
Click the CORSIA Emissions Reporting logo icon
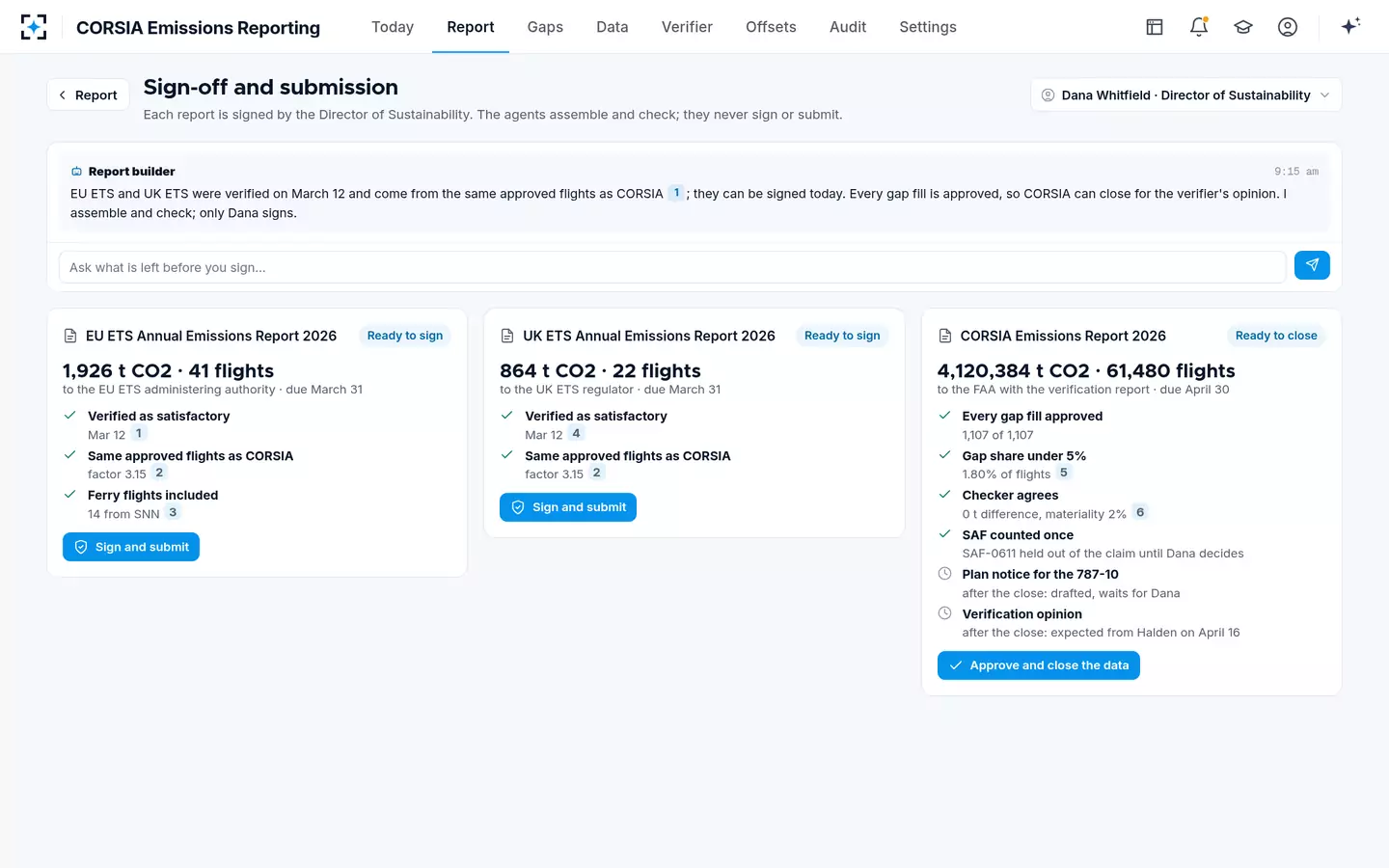coord(34,27)
